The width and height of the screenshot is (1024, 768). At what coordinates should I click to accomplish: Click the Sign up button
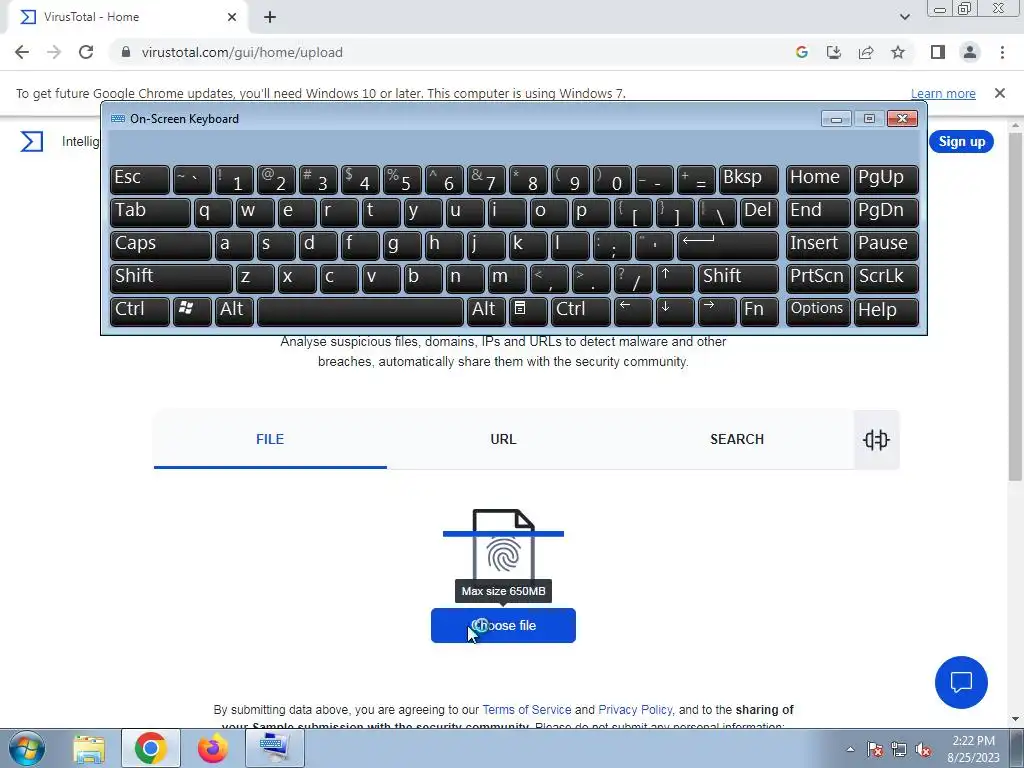pyautogui.click(x=961, y=142)
